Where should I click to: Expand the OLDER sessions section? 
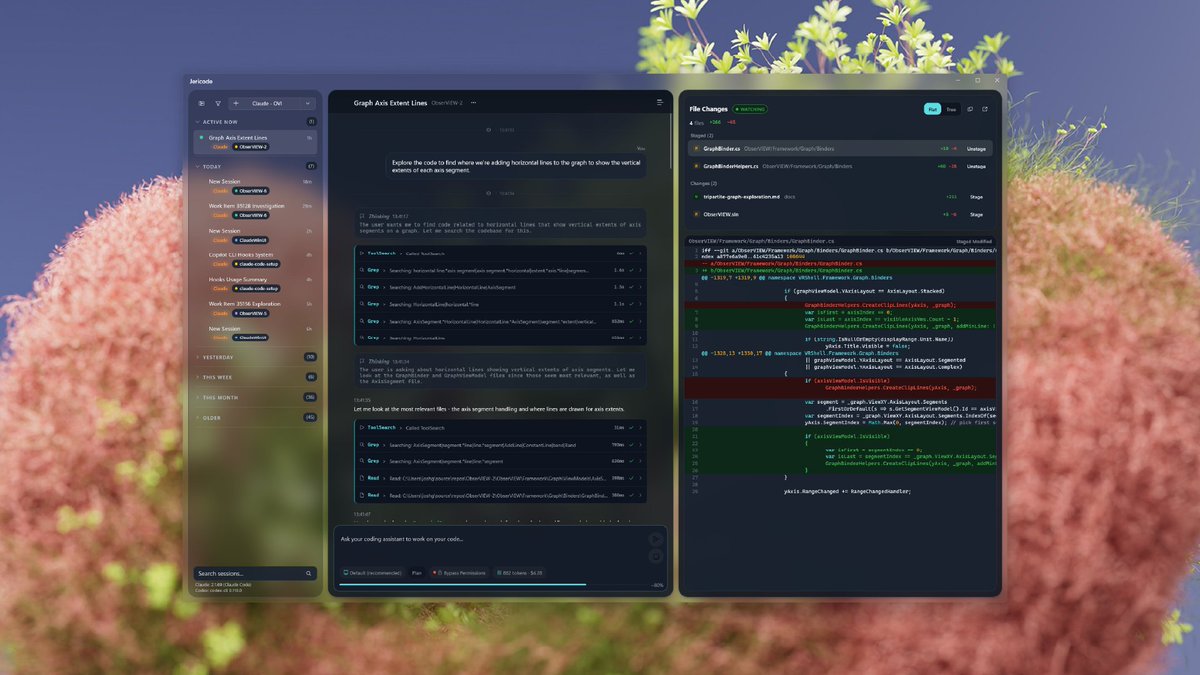click(x=255, y=417)
